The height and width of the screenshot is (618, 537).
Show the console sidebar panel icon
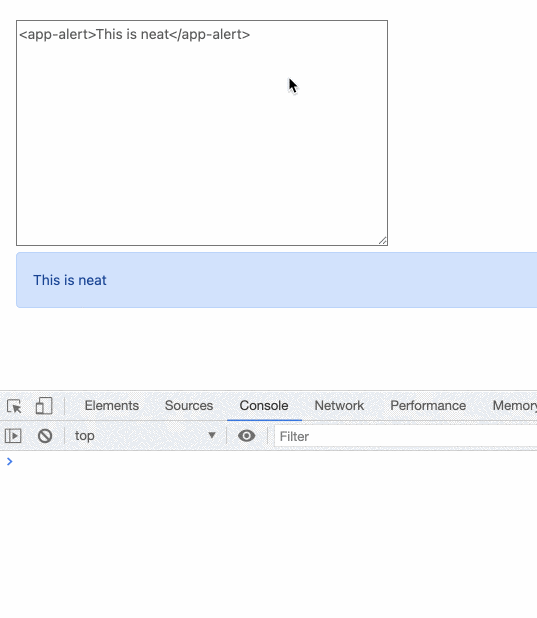13,436
